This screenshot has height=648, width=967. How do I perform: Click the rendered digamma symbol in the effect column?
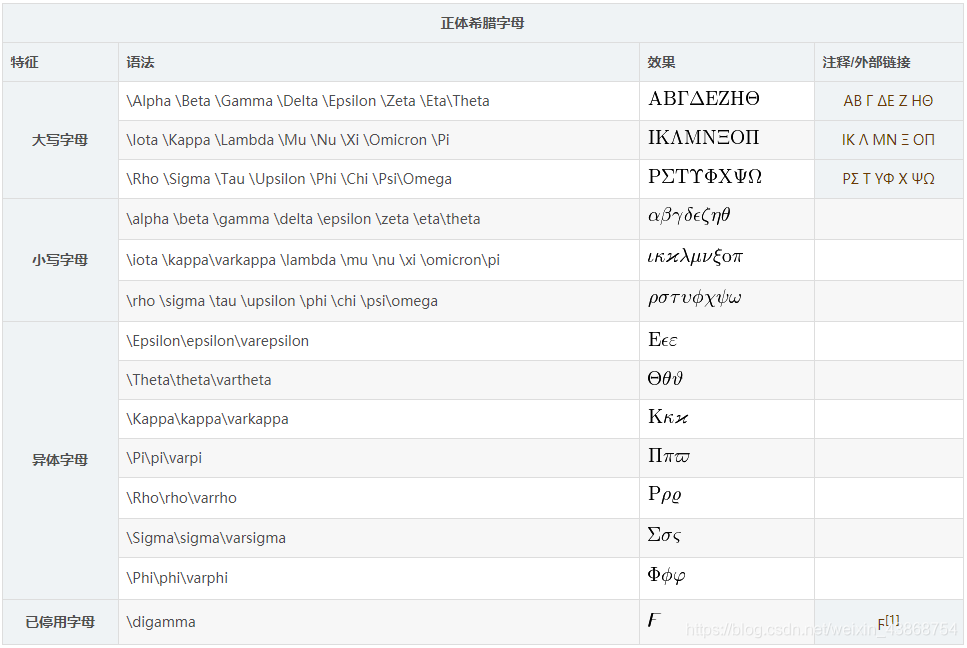pos(654,620)
